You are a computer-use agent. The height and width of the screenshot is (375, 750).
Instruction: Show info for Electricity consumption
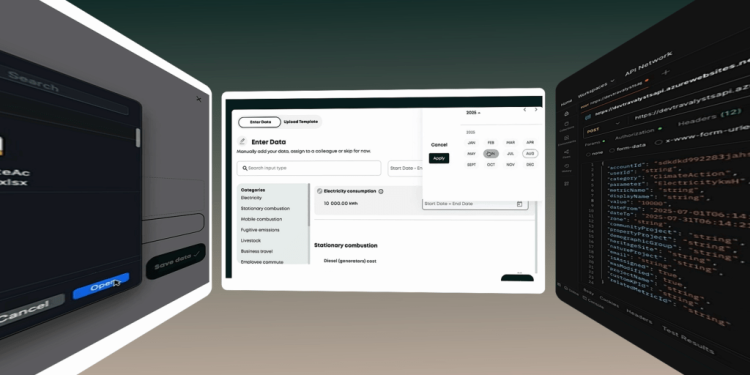pyautogui.click(x=381, y=191)
